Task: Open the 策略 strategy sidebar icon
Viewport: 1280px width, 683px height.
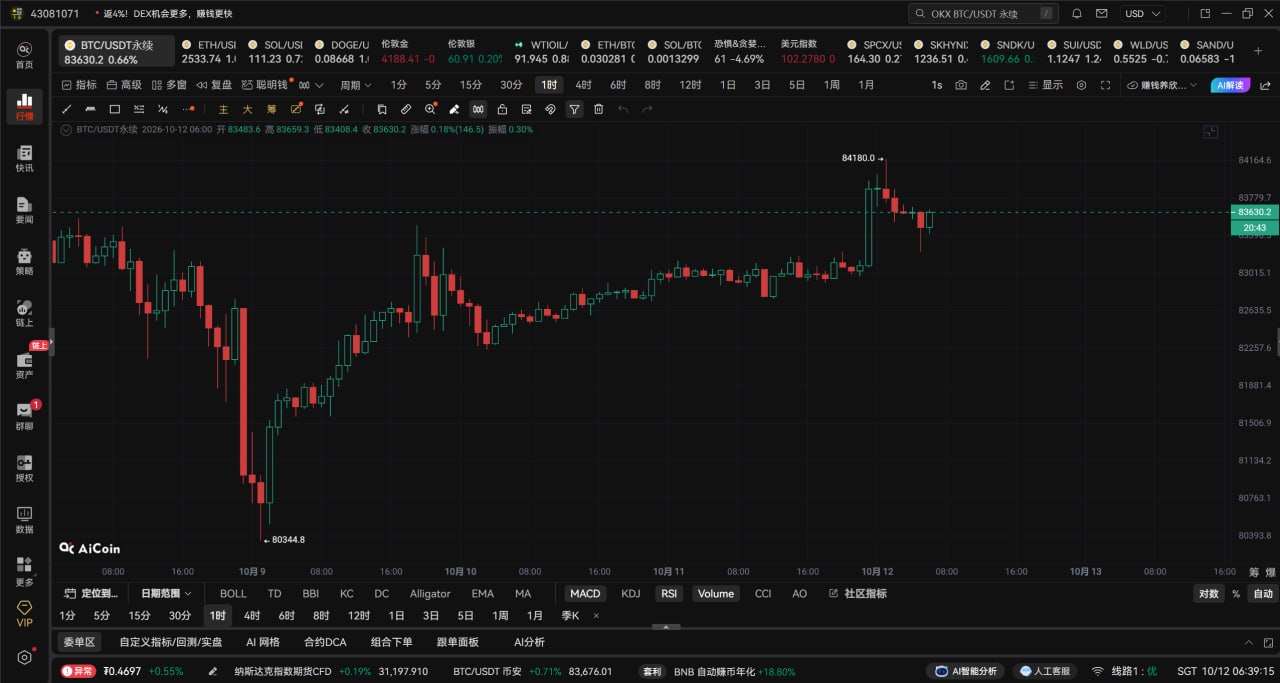Action: pos(24,261)
